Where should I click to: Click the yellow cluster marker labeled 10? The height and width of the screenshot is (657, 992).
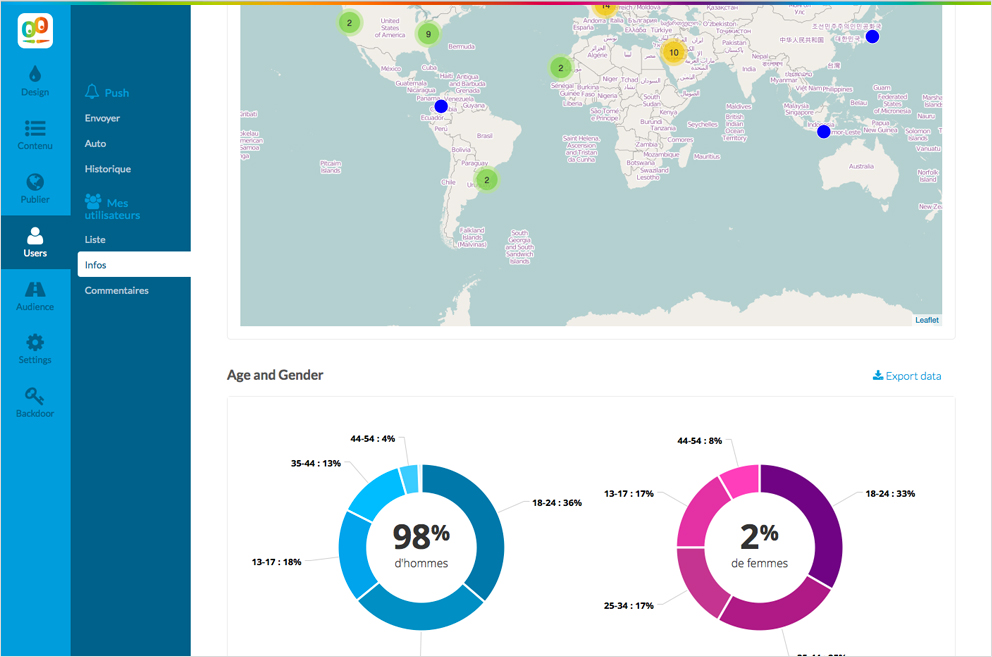tap(674, 53)
